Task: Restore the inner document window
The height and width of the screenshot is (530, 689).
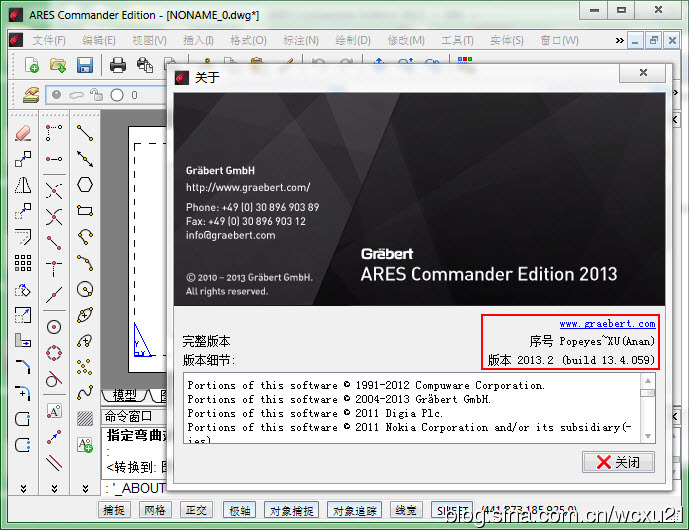Action: tap(653, 40)
